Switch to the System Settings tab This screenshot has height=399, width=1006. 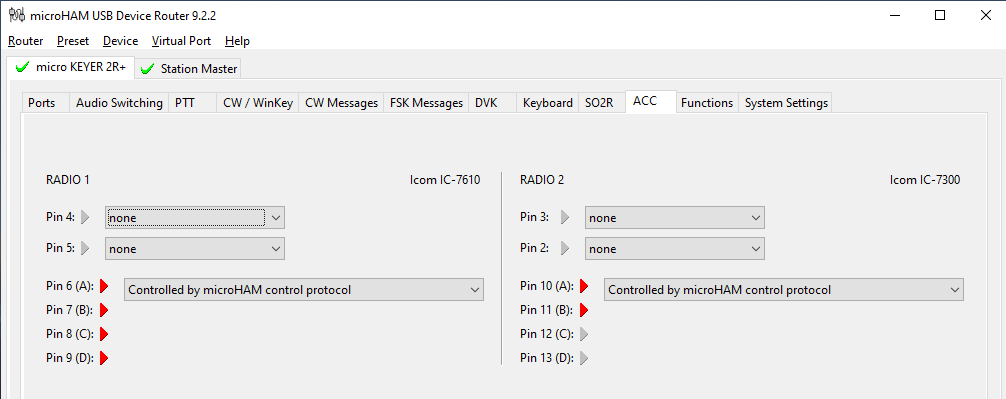click(x=786, y=103)
